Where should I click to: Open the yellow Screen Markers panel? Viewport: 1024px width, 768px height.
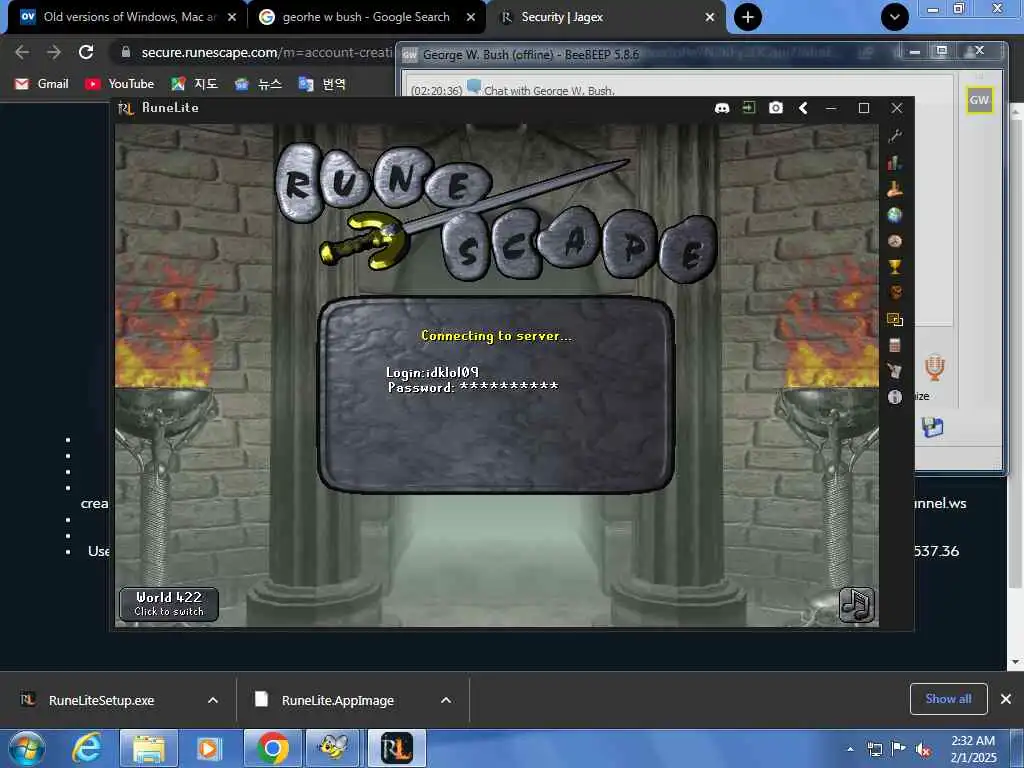coord(895,319)
